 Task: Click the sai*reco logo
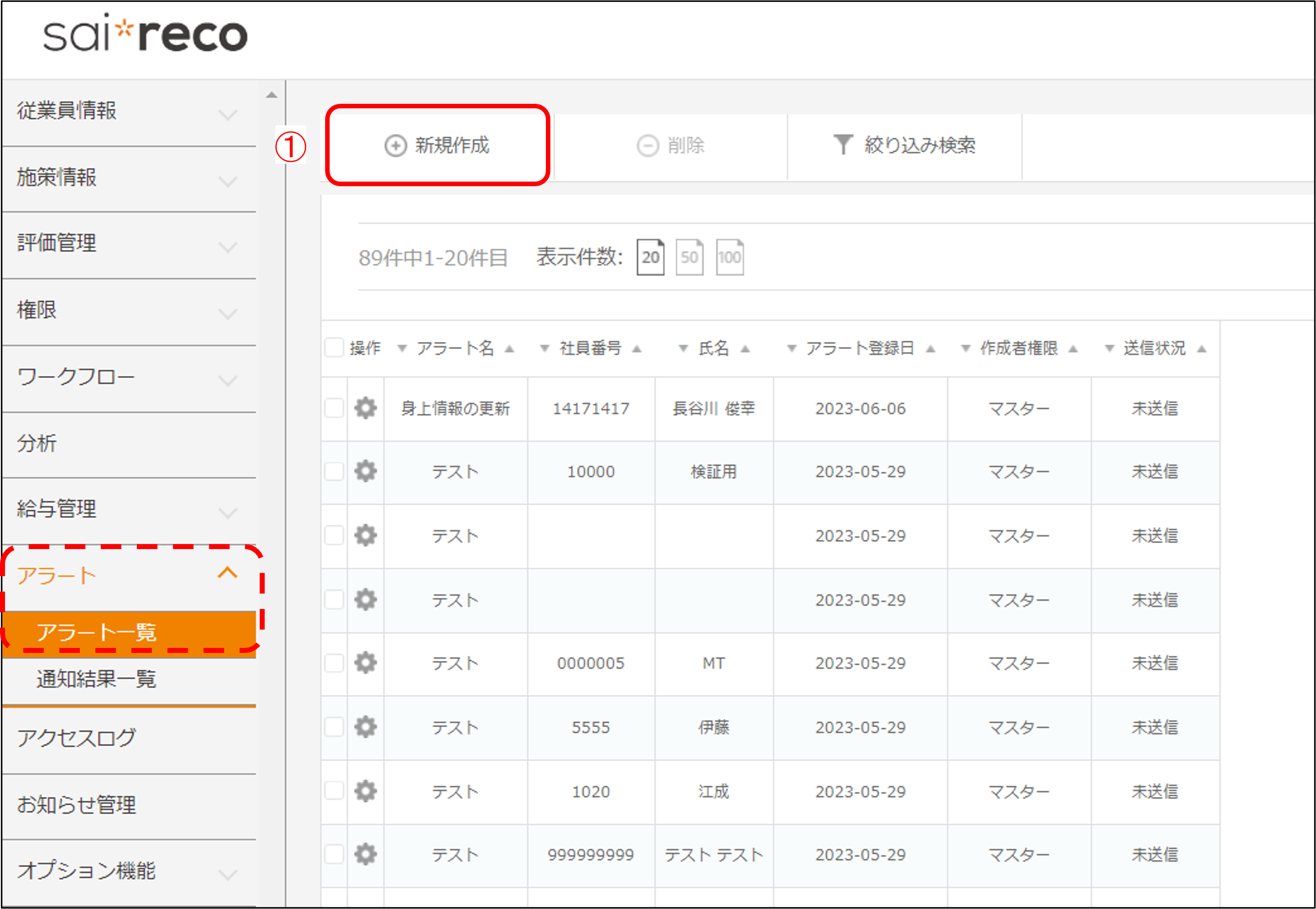click(x=146, y=33)
